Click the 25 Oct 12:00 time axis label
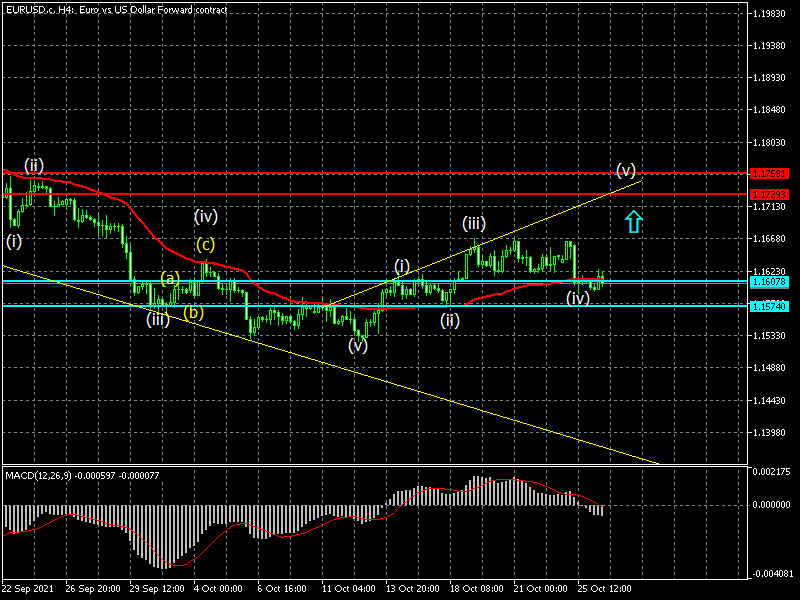Image resolution: width=800 pixels, height=600 pixels. tap(603, 588)
